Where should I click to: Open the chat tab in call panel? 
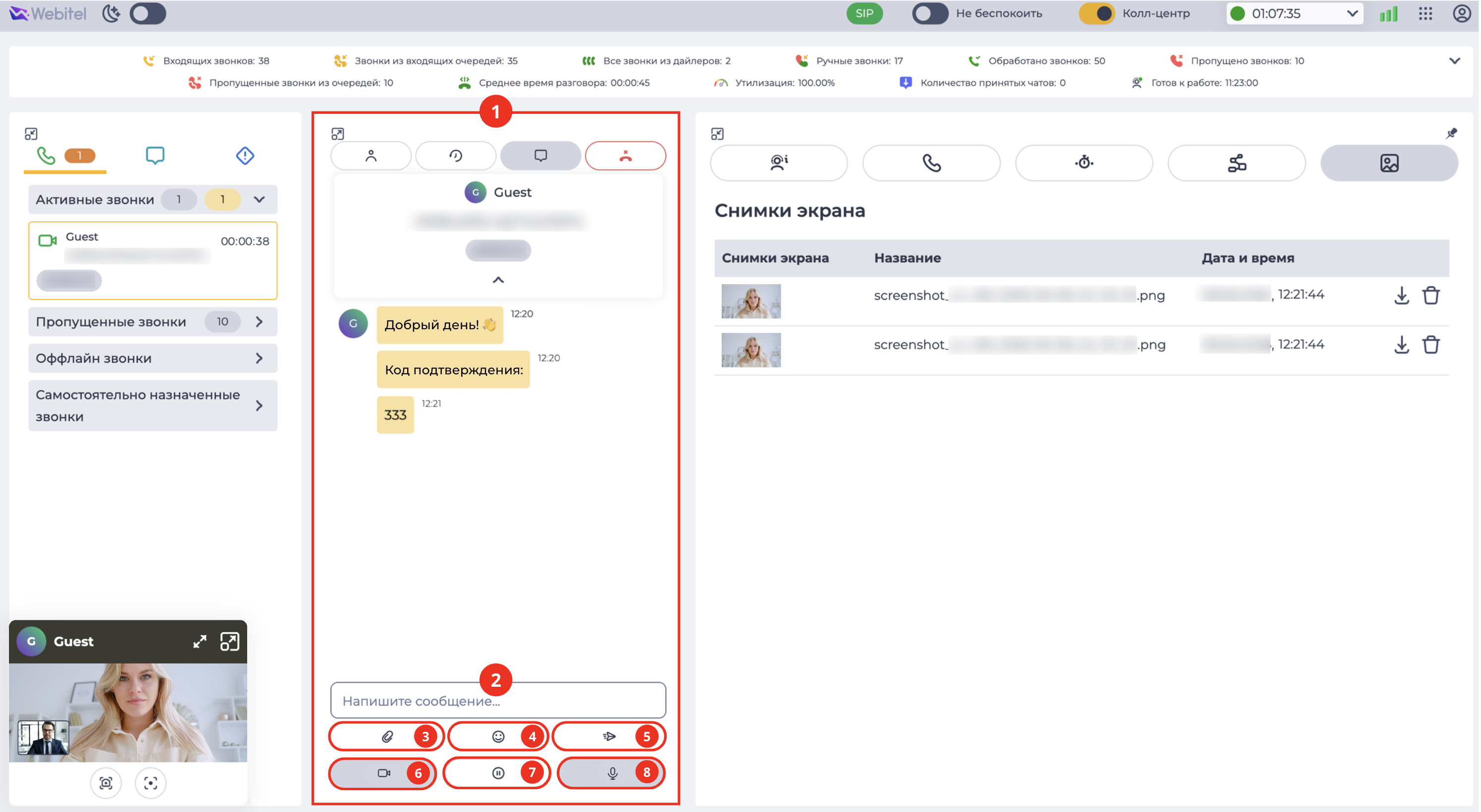(x=540, y=156)
